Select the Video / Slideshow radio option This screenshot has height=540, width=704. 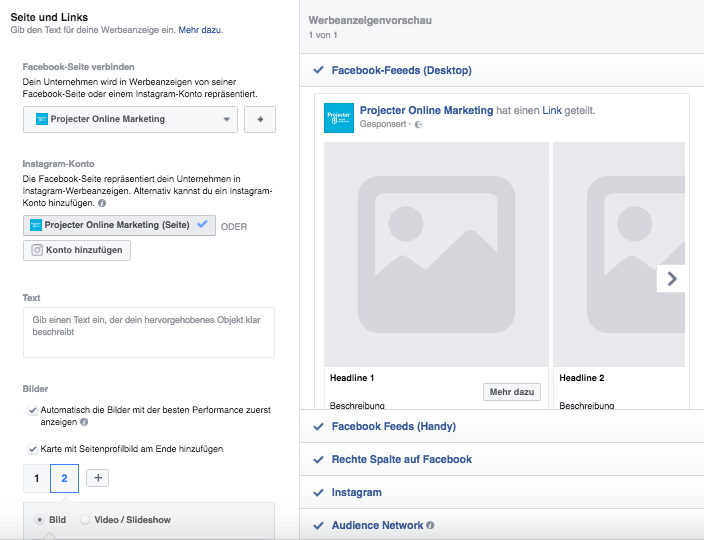pos(85,520)
